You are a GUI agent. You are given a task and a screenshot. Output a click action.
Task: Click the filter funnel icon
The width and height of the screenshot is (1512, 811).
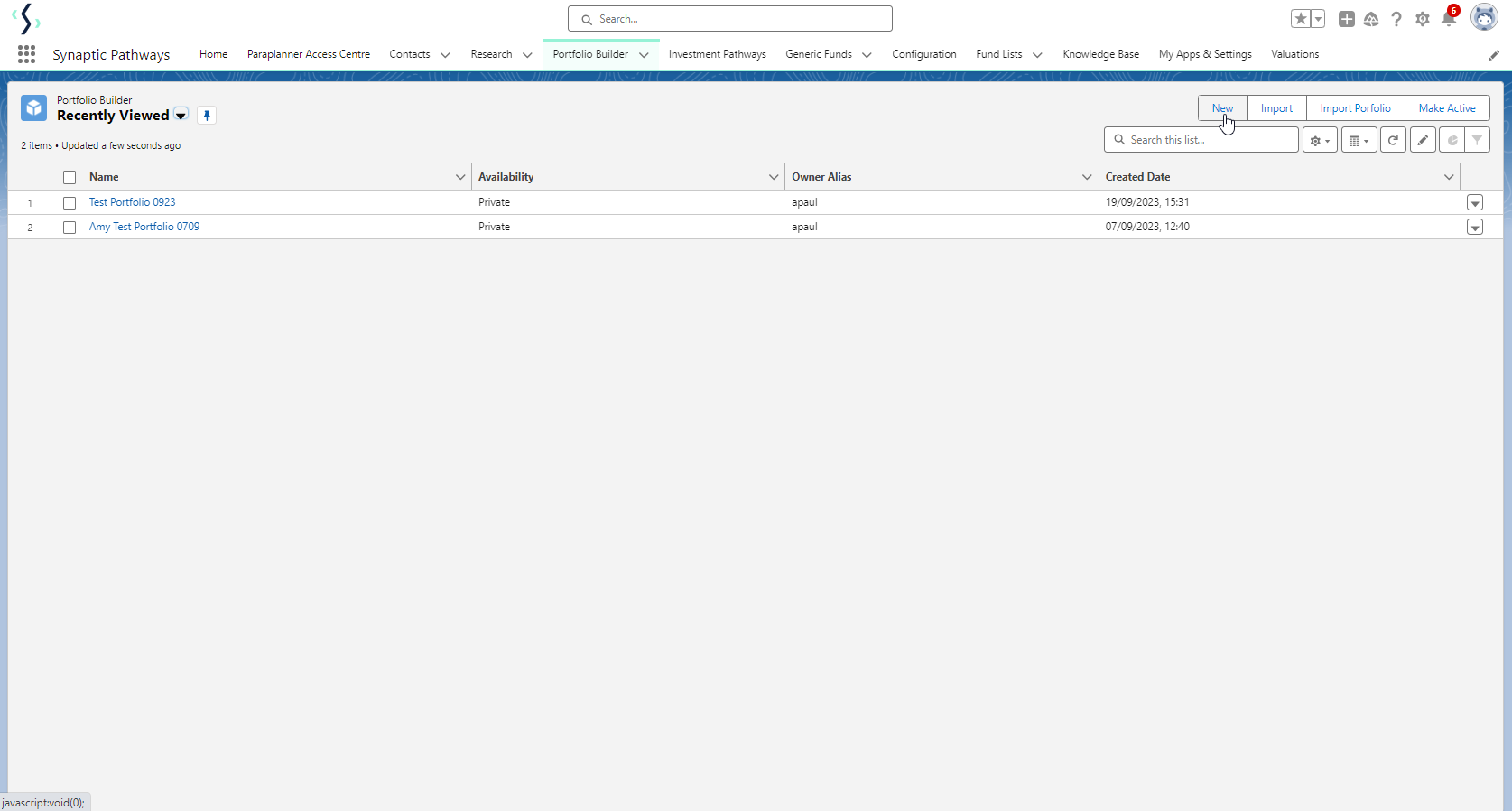1477,140
